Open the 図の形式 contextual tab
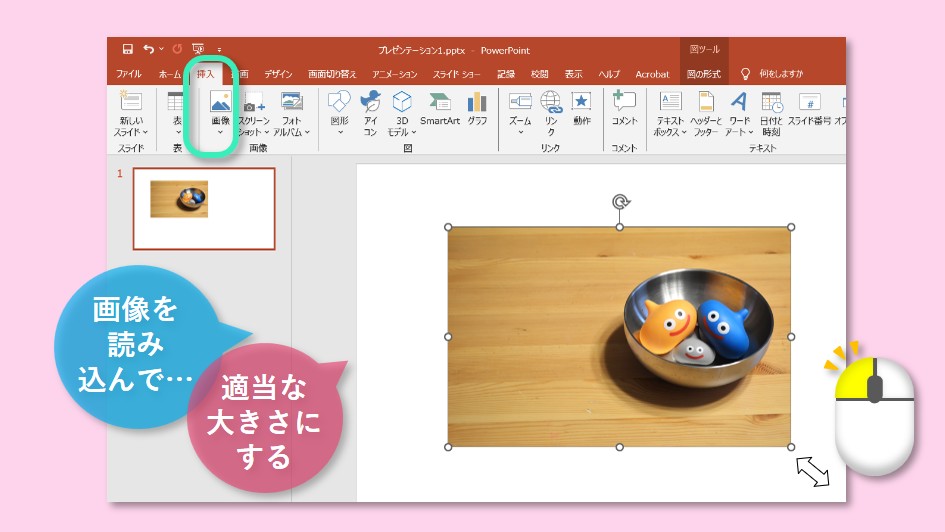Image resolution: width=945 pixels, height=532 pixels. click(x=703, y=74)
